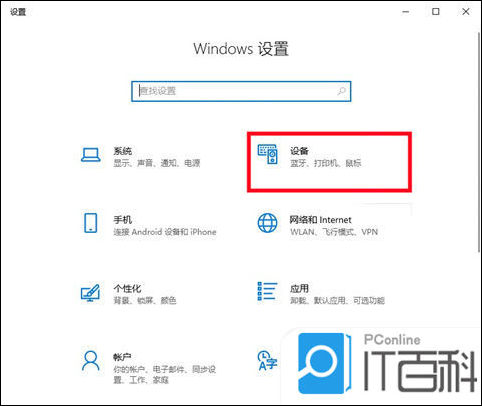The height and width of the screenshot is (406, 482).
Task: Click the 蓝牙、打印机、鼠标 description
Action: tap(325, 163)
